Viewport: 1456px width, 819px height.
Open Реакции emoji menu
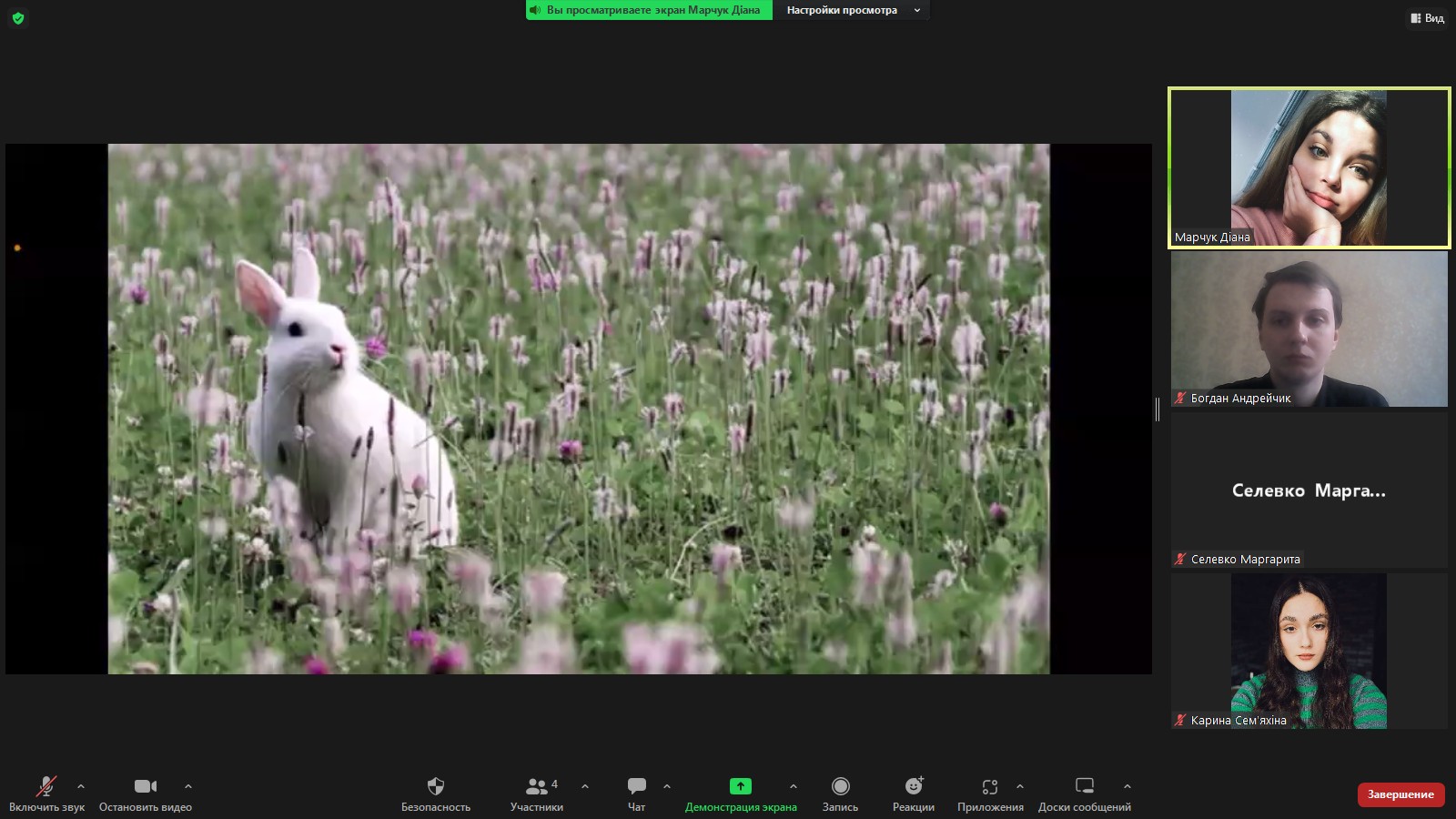coord(914,794)
